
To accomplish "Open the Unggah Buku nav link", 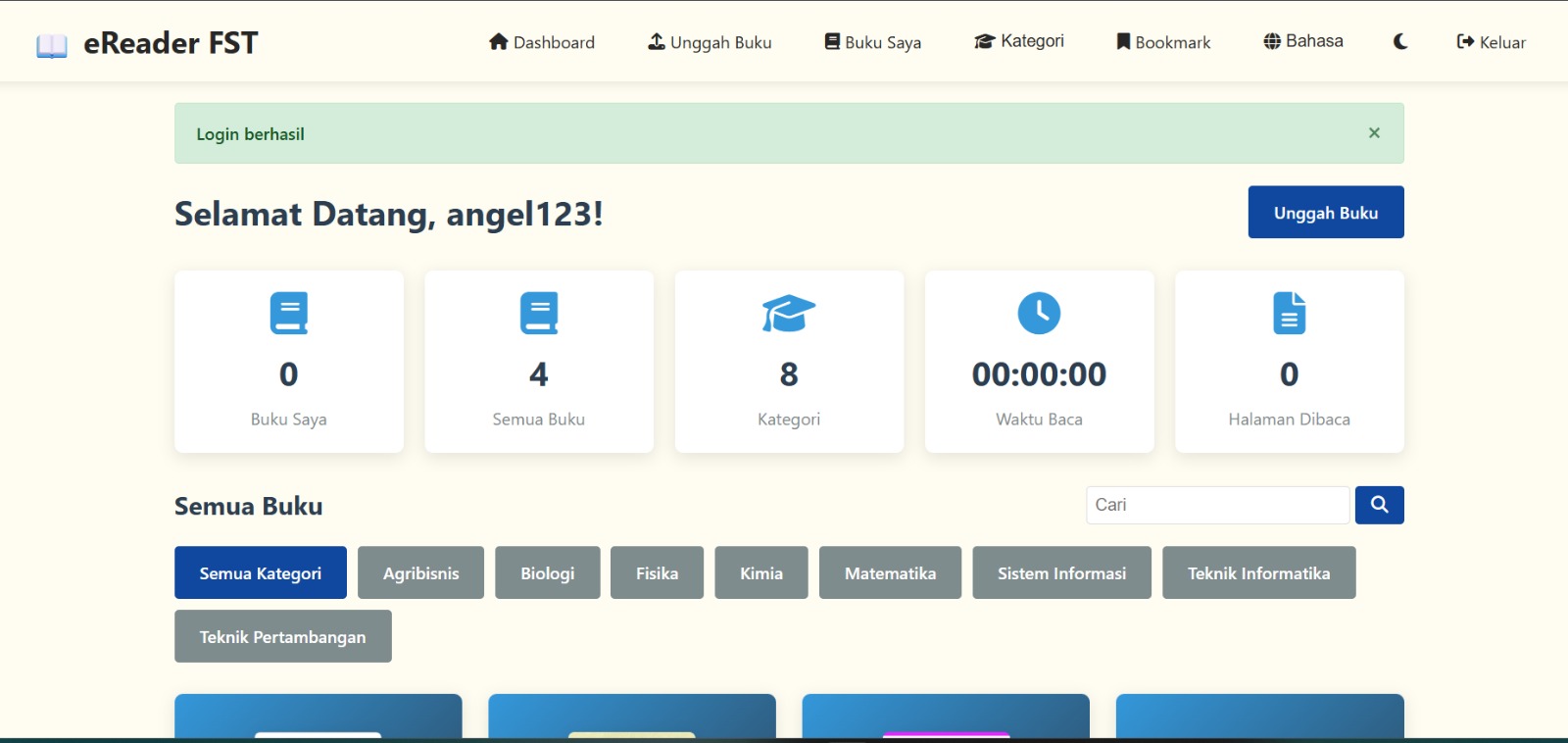I will point(710,42).
